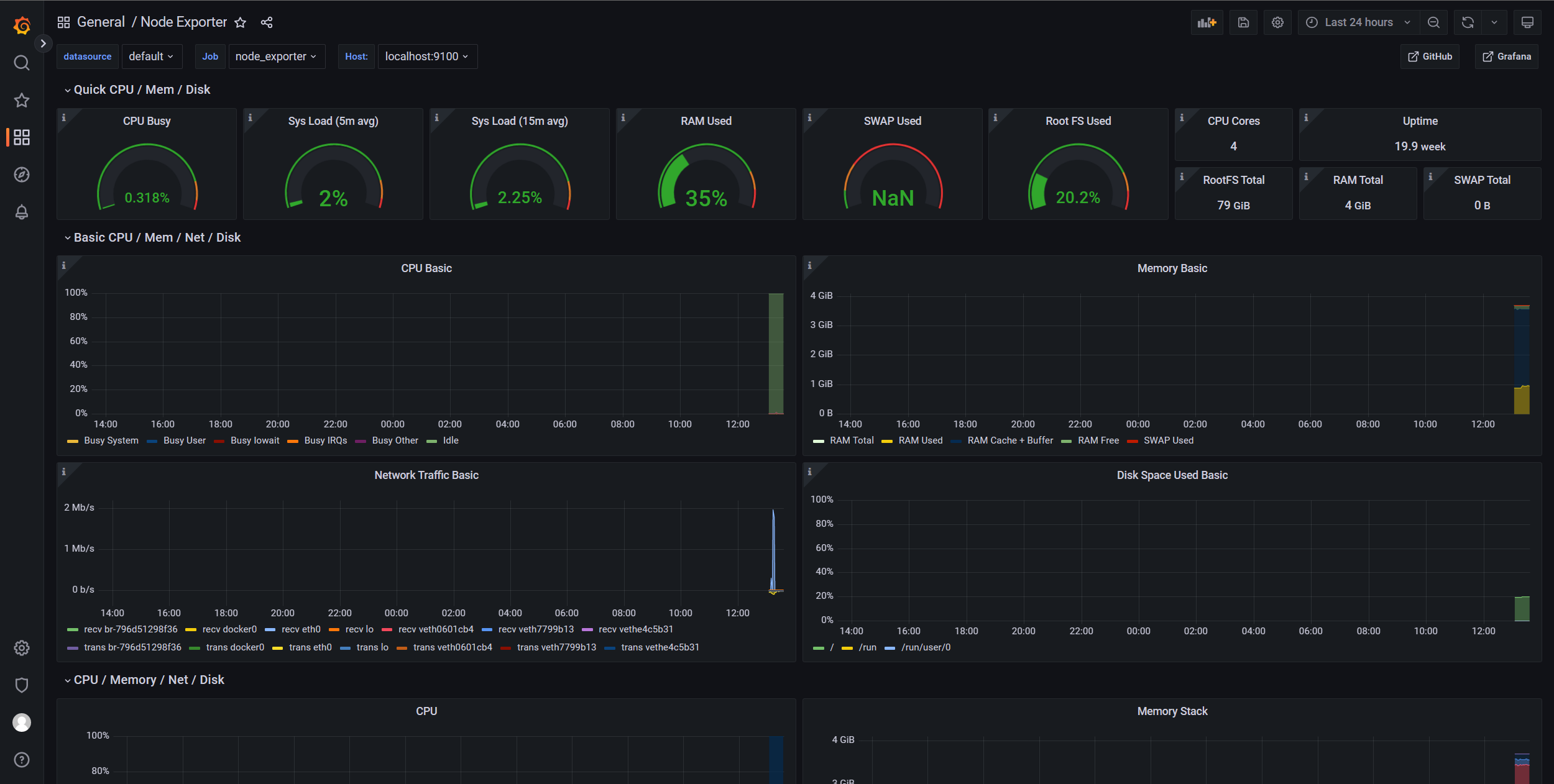Add a new panel with the chart-plus icon
The width and height of the screenshot is (1554, 784).
coord(1207,22)
